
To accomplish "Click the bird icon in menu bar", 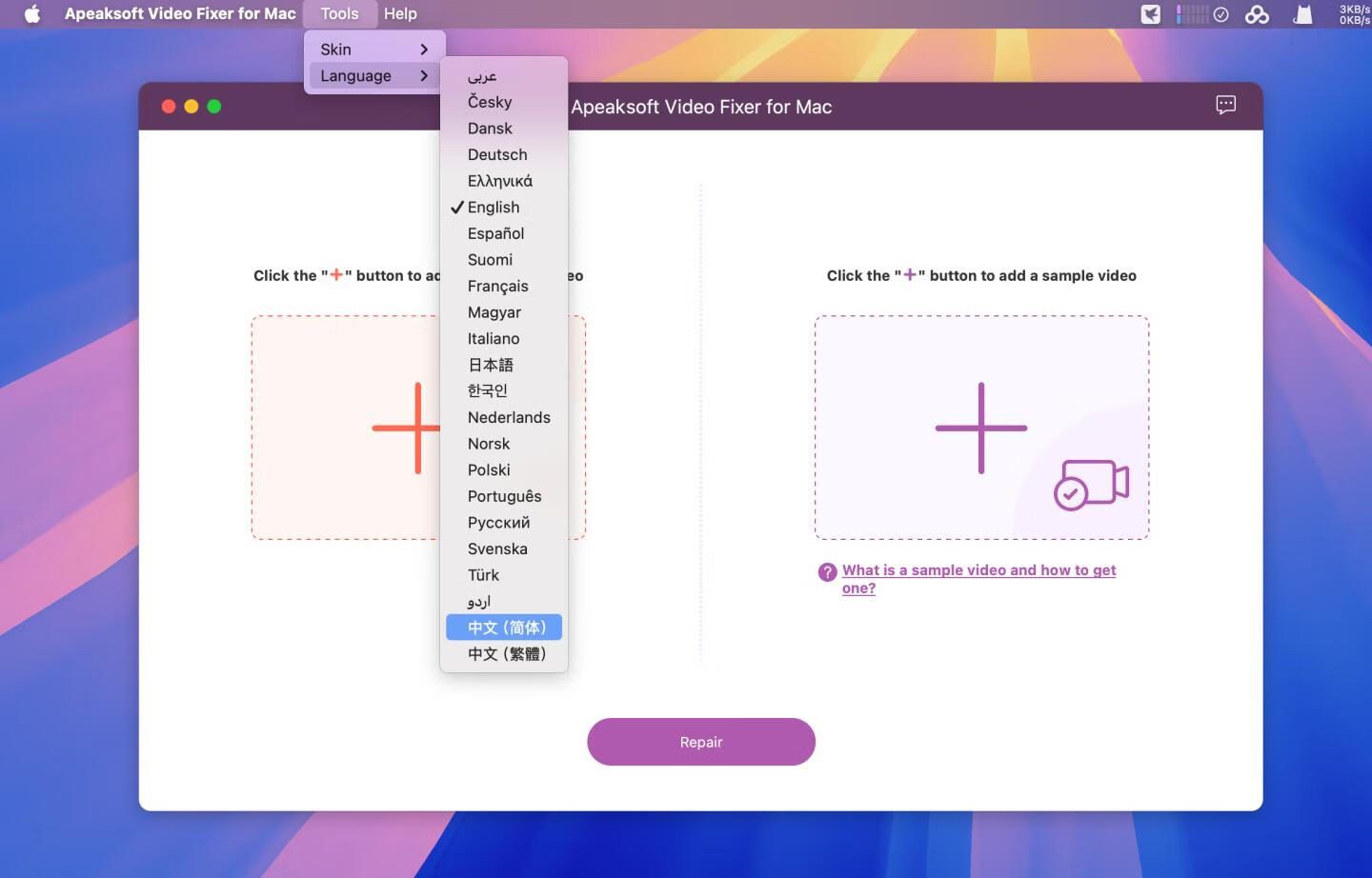I will pos(1151,14).
